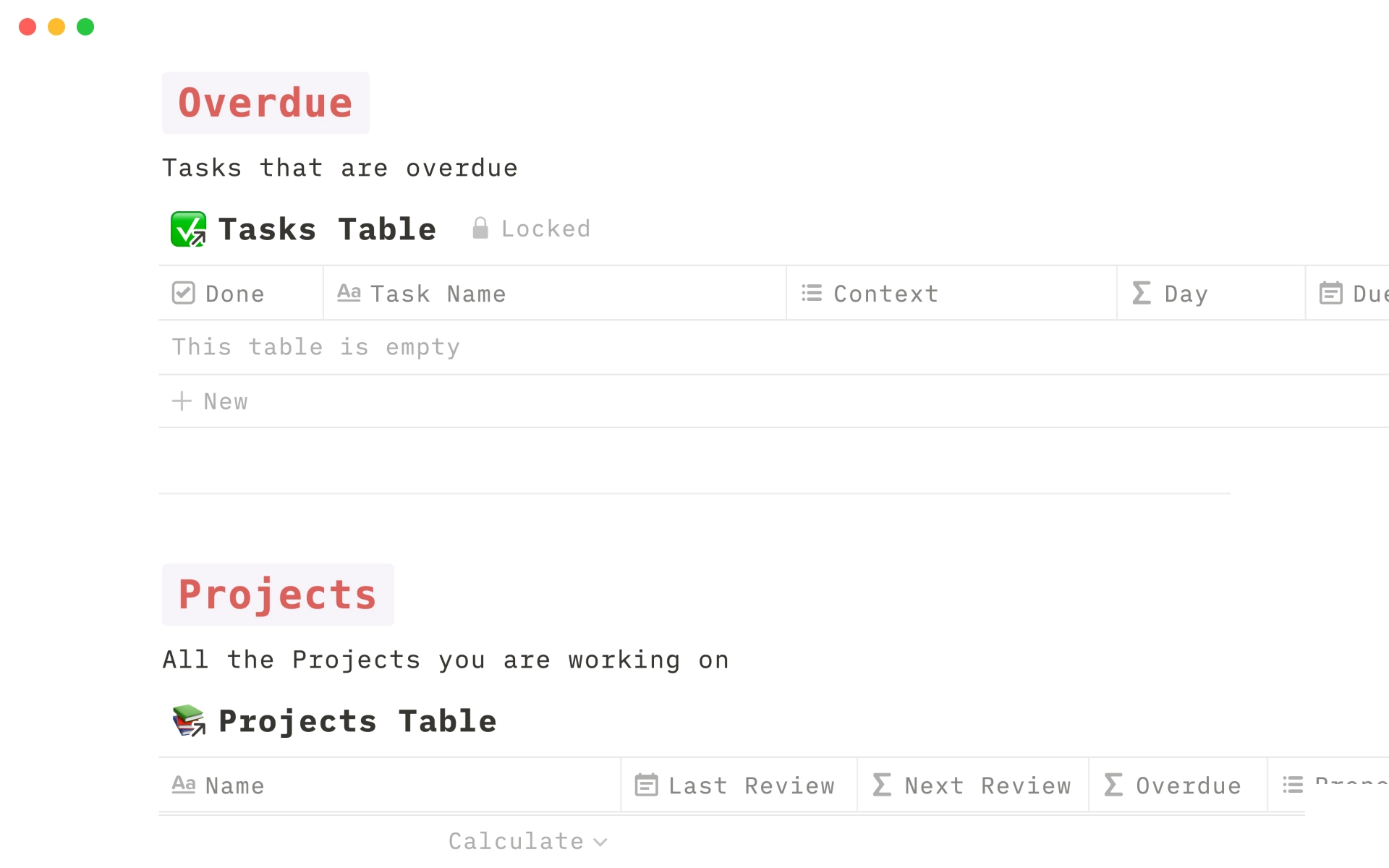Click the calendar icon beside Last Review

pos(646,785)
